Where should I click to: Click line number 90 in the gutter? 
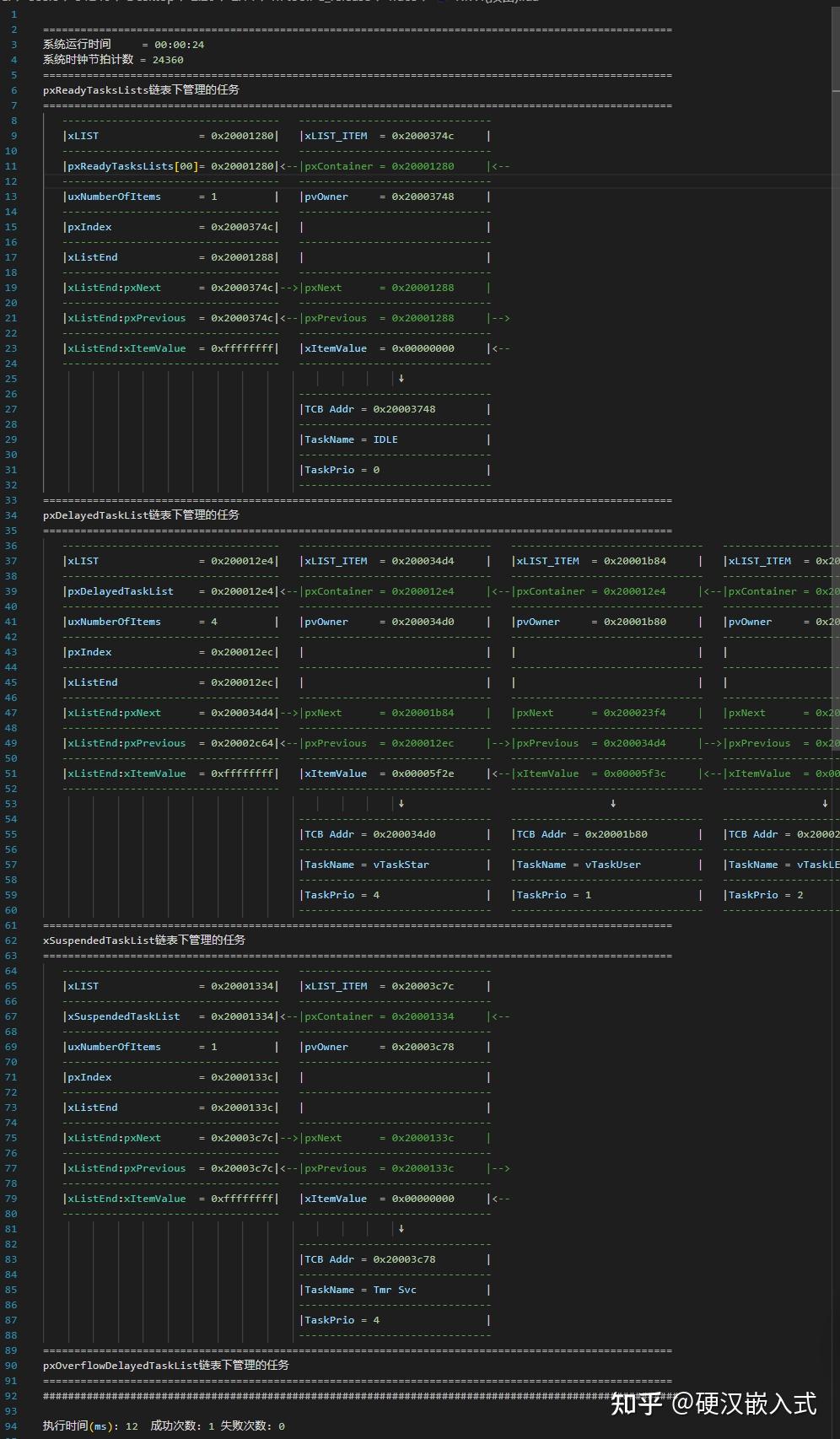[x=11, y=1366]
